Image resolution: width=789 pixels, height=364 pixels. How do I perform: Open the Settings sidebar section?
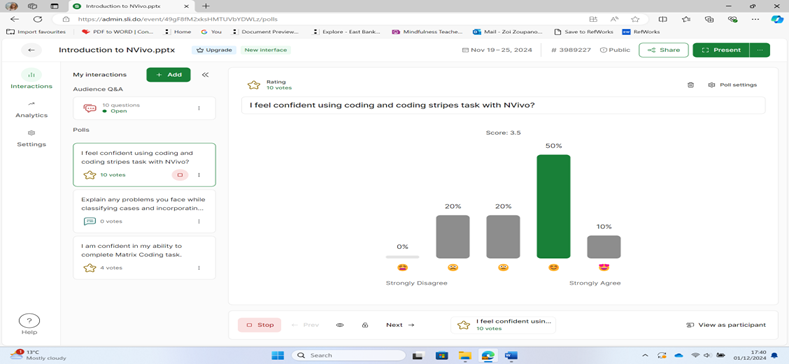click(31, 138)
